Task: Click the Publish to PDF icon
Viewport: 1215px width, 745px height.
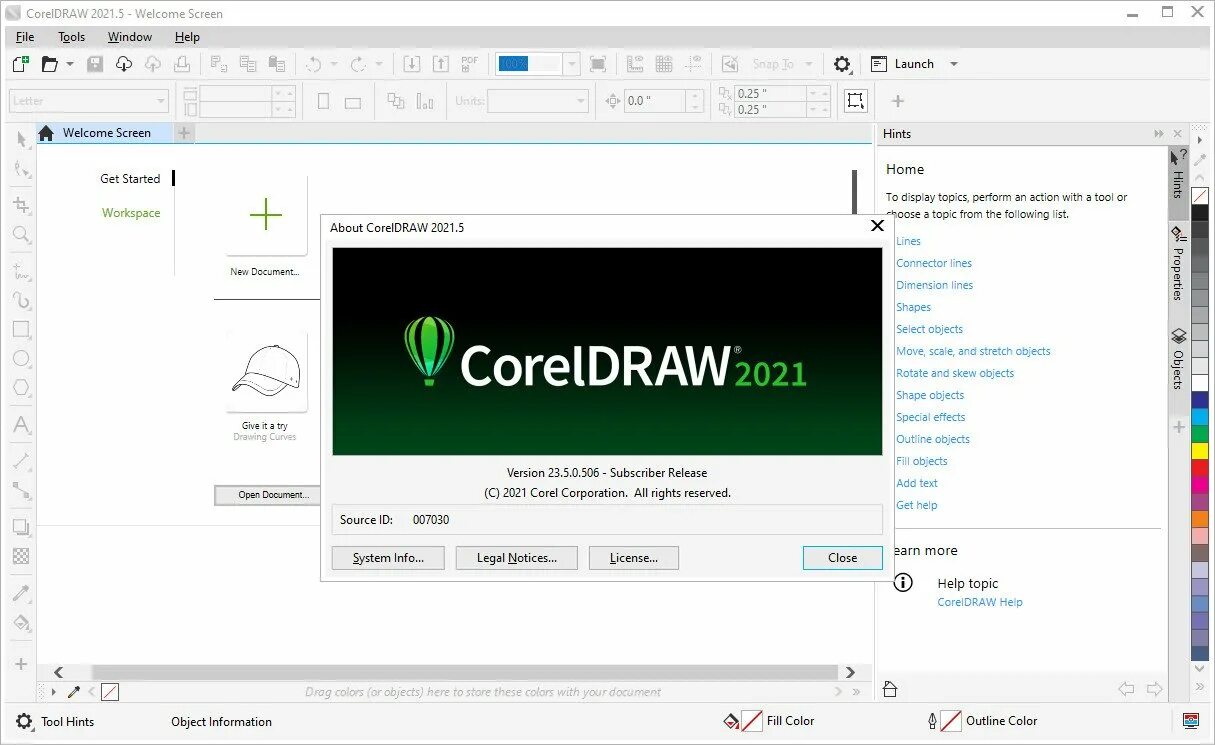Action: (x=469, y=64)
